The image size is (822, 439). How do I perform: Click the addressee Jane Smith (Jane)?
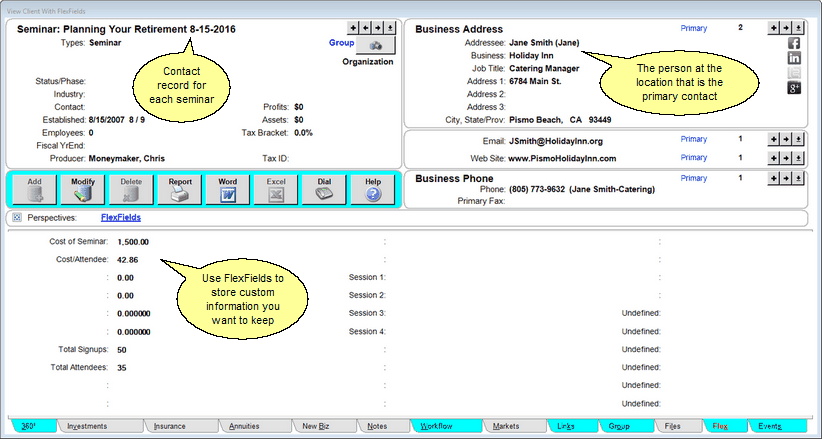544,43
